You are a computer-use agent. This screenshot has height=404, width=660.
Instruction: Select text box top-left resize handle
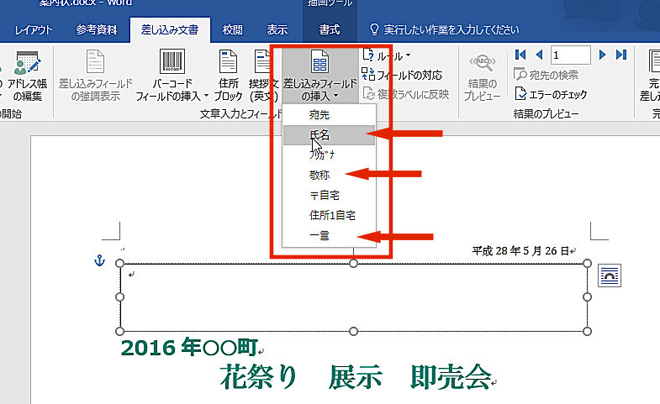coord(120,263)
